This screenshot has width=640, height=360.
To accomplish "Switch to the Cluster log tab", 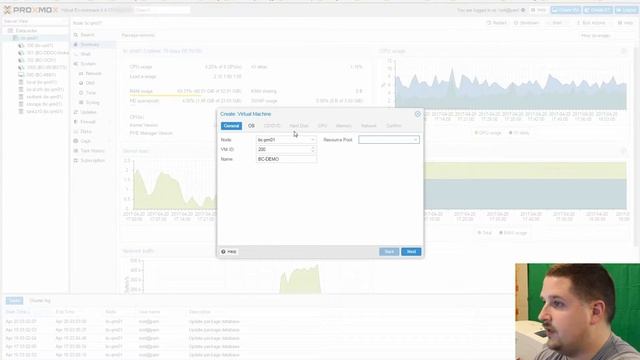I will [x=40, y=301].
